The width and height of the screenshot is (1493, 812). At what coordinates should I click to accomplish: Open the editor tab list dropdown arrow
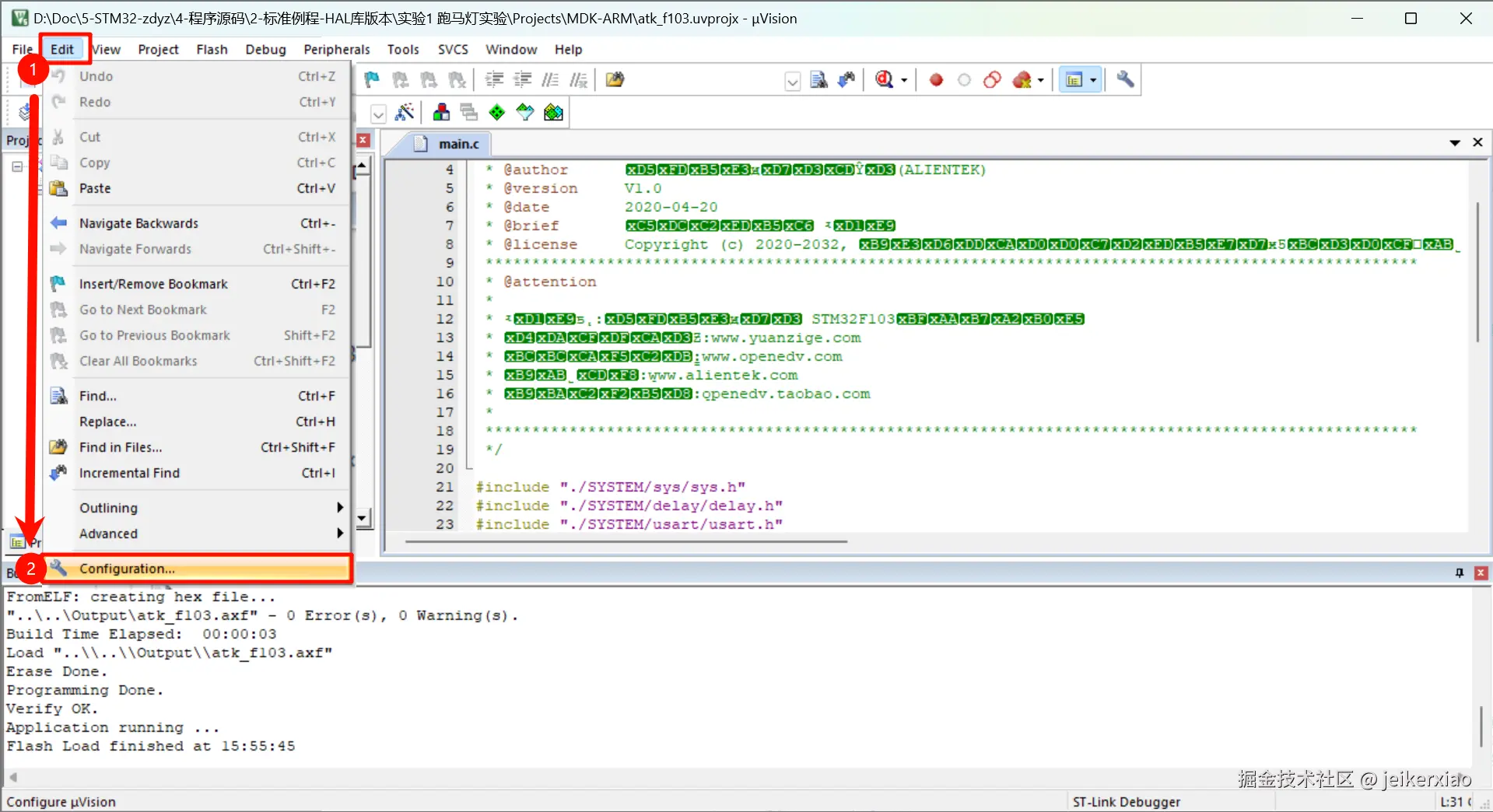[x=1454, y=142]
